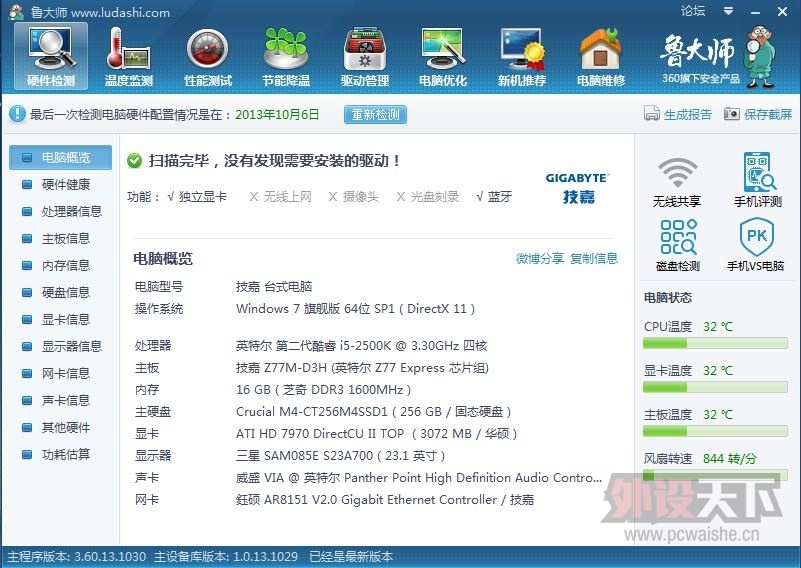Click the 844 转/分 fan speed value
This screenshot has height=568, width=801.
pos(729,458)
